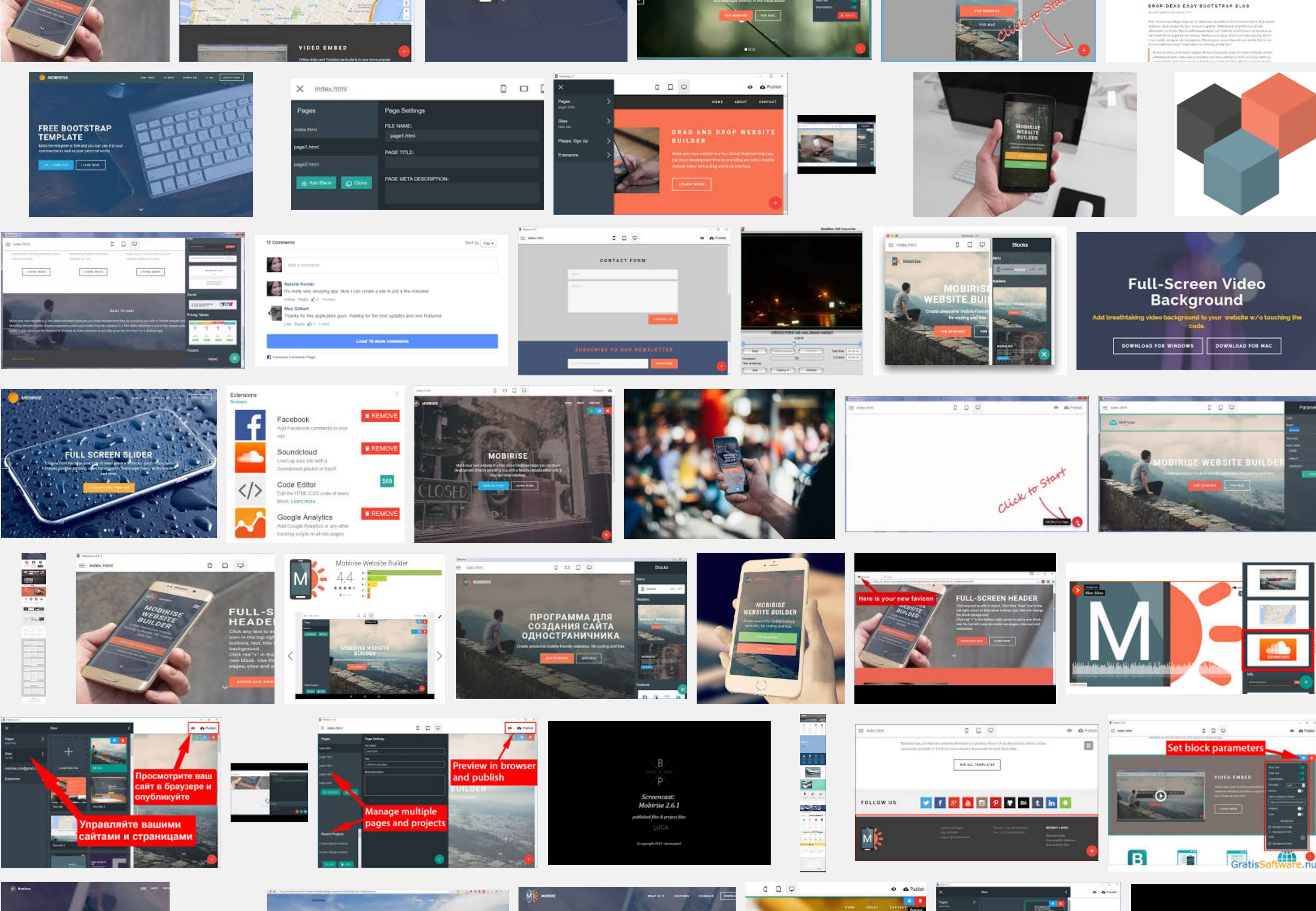Select page2.html in the Pages list
The height and width of the screenshot is (911, 1316).
tap(307, 164)
